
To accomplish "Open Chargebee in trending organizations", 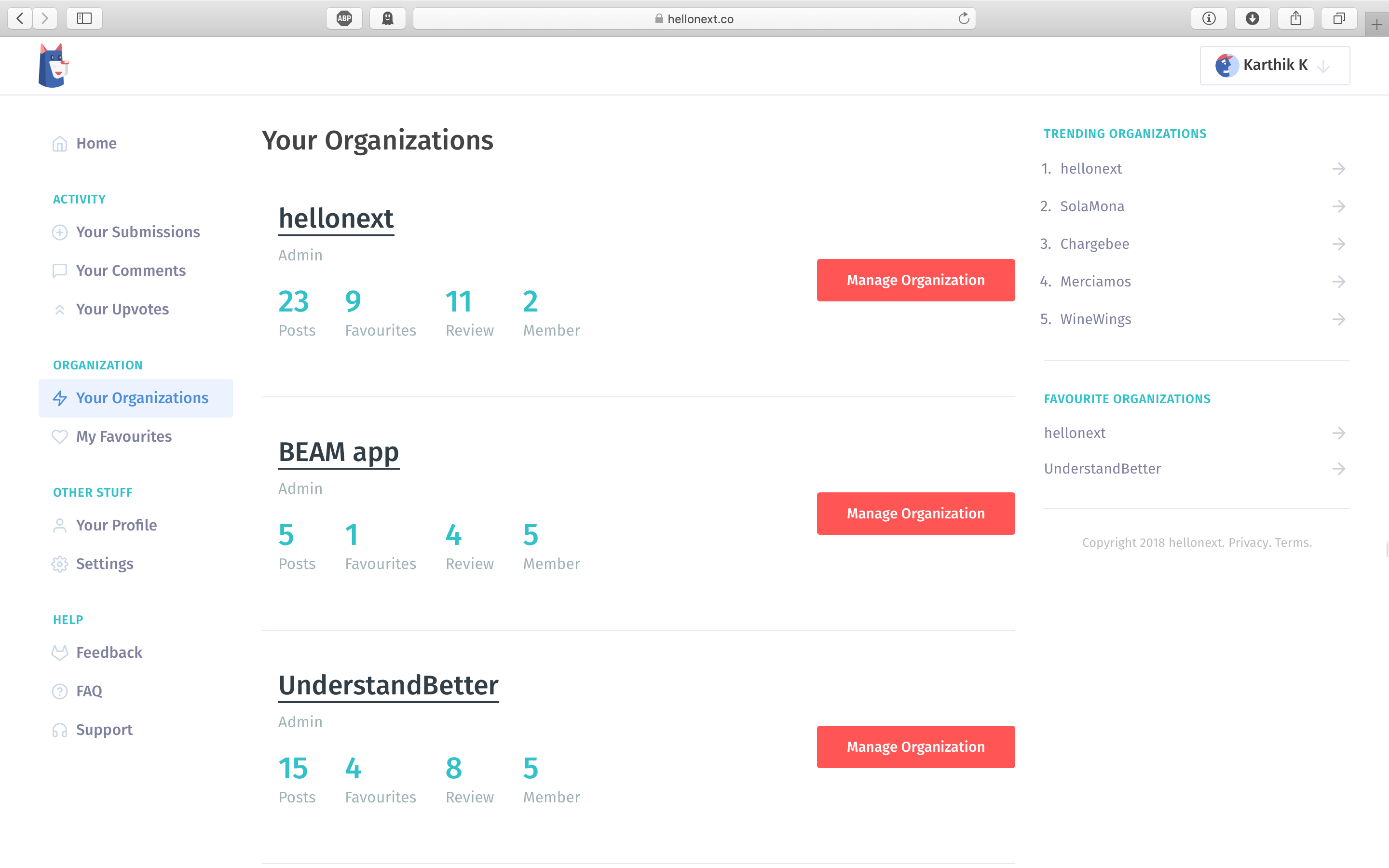I will pyautogui.click(x=1094, y=244).
